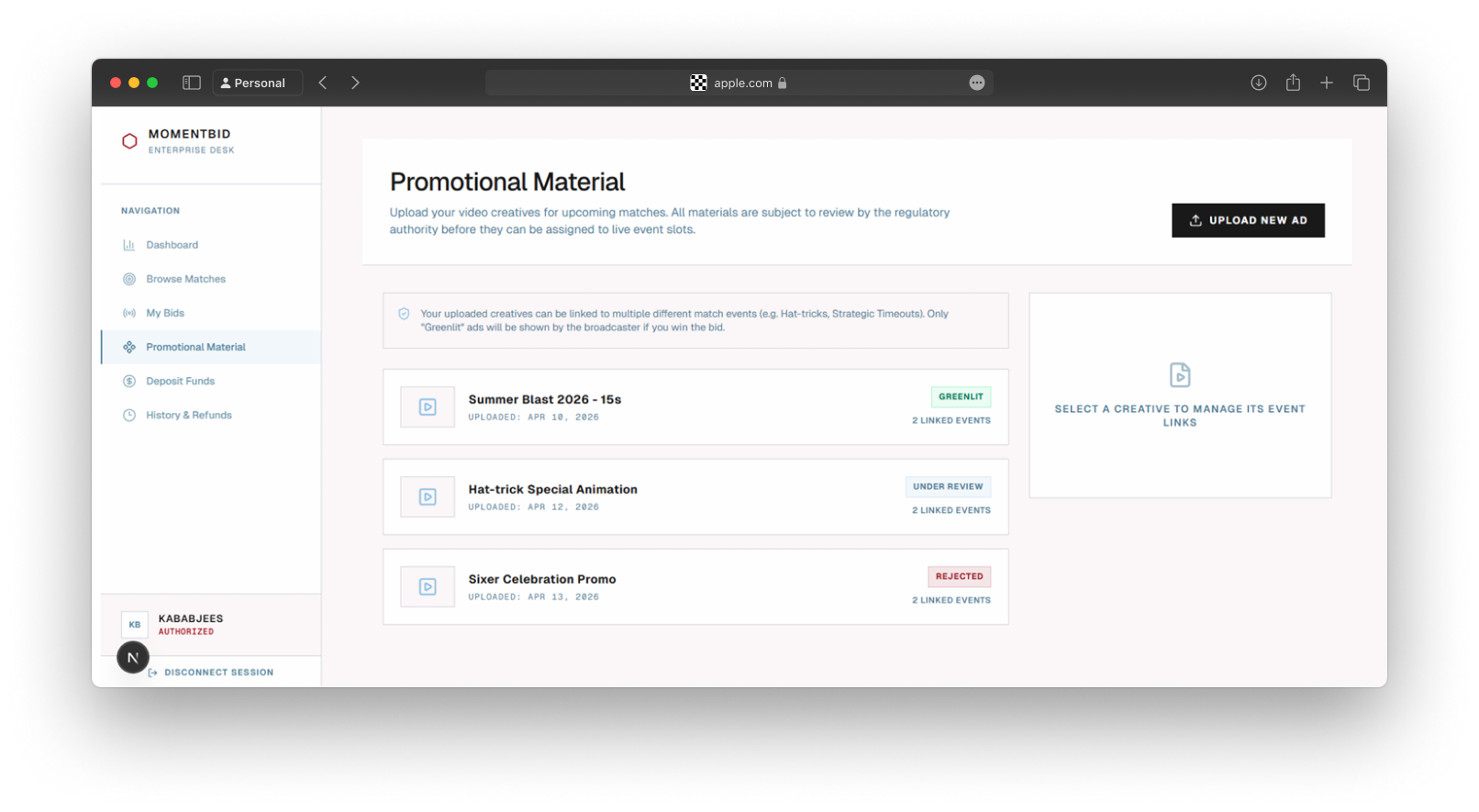Click the Browse Matches target icon
Screen dimensions: 1479x812
tap(129, 279)
